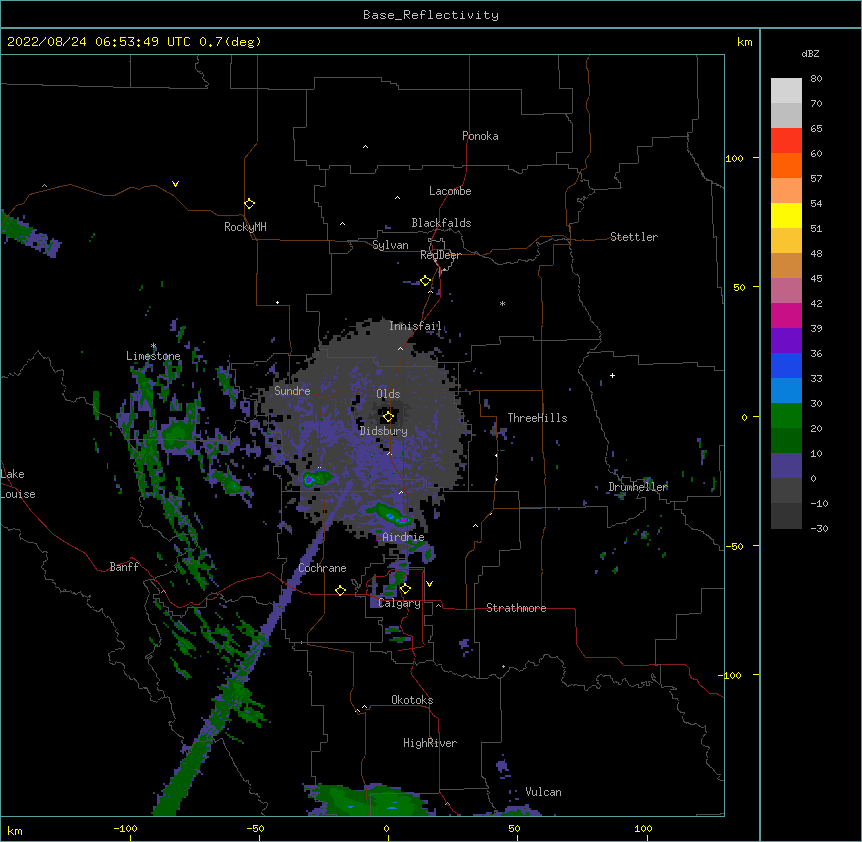
Task: Click the ThreeHills city label
Action: pyautogui.click(x=537, y=418)
